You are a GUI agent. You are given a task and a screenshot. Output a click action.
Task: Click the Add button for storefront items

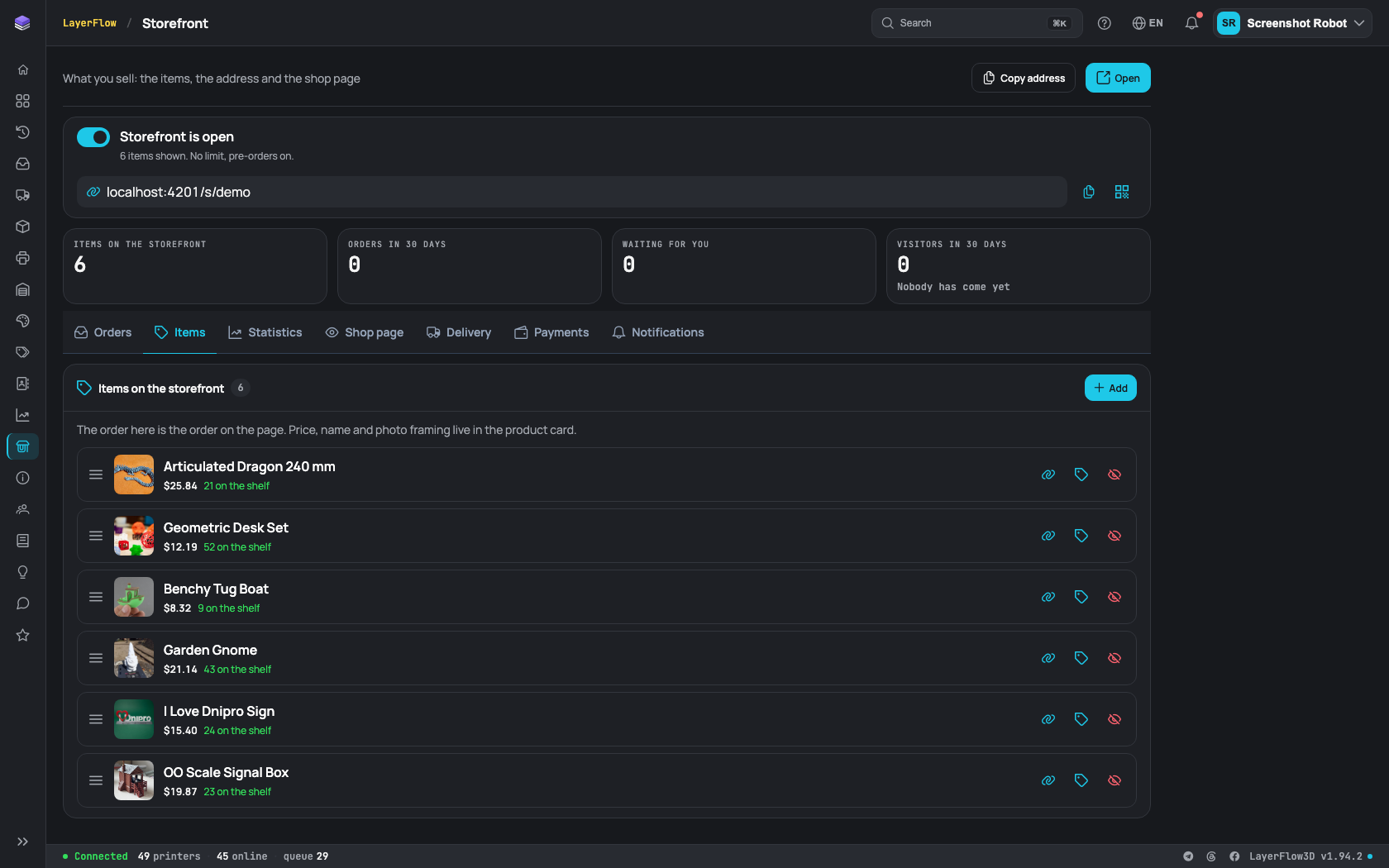pyautogui.click(x=1110, y=388)
